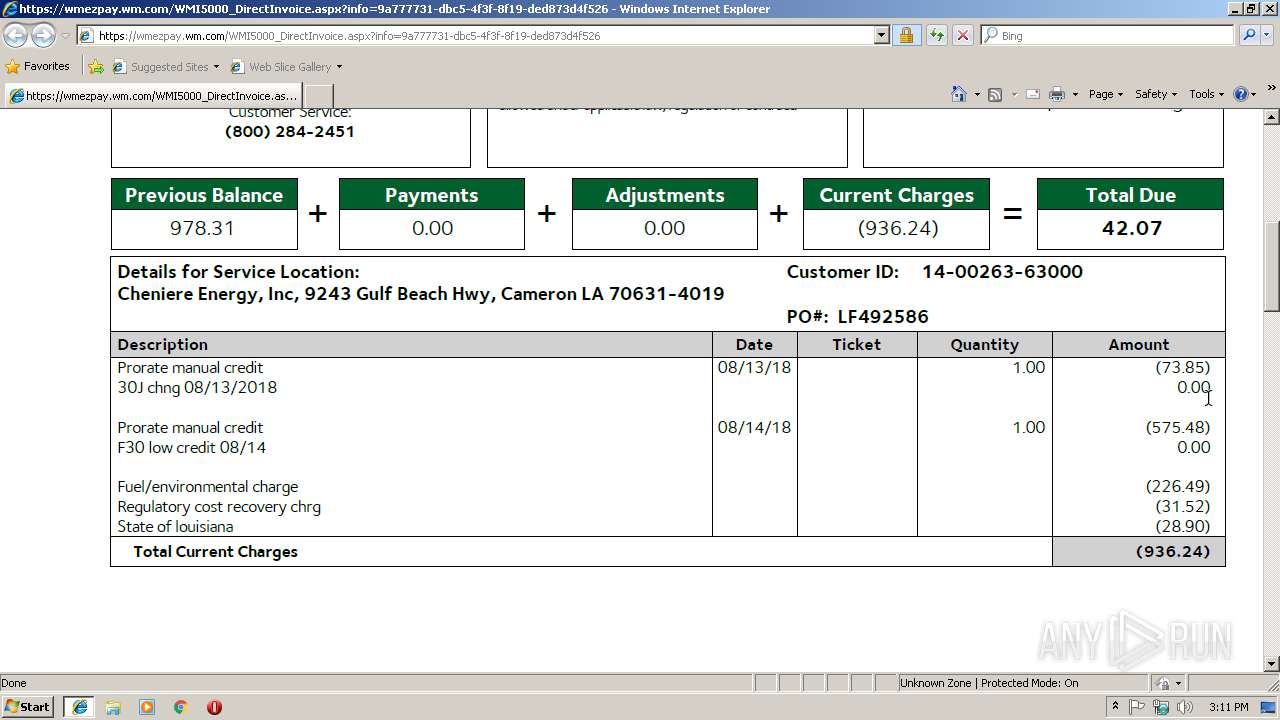This screenshot has height=720, width=1280.
Task: Click the network tray icon
Action: point(1161,707)
